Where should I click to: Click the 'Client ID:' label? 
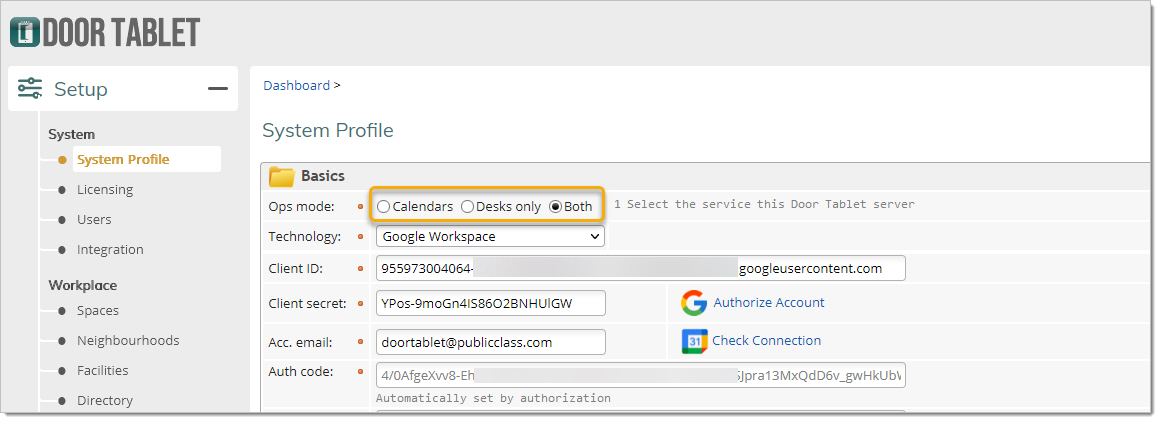pyautogui.click(x=296, y=268)
